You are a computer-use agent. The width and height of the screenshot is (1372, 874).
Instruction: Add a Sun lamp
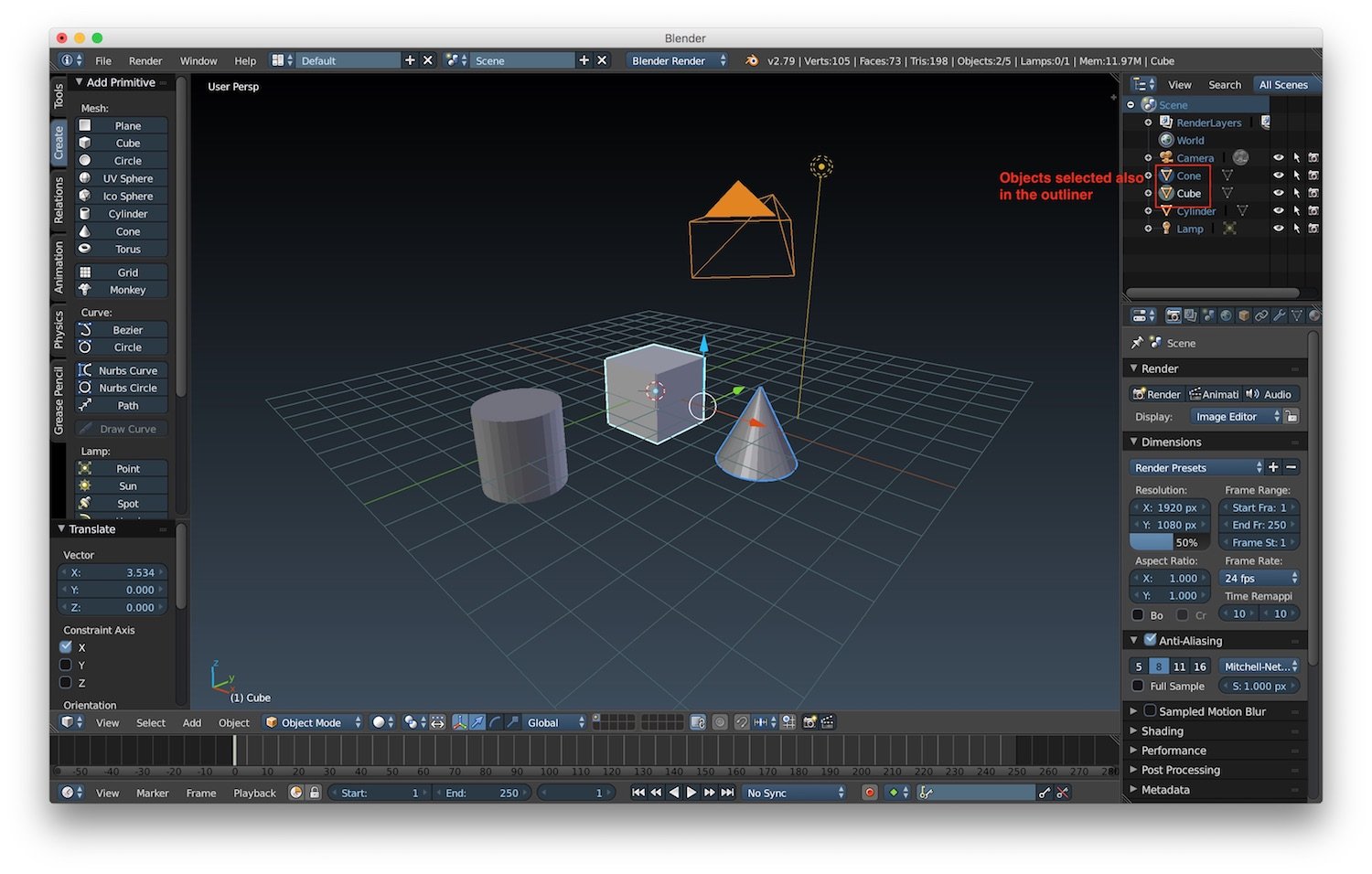[122, 486]
